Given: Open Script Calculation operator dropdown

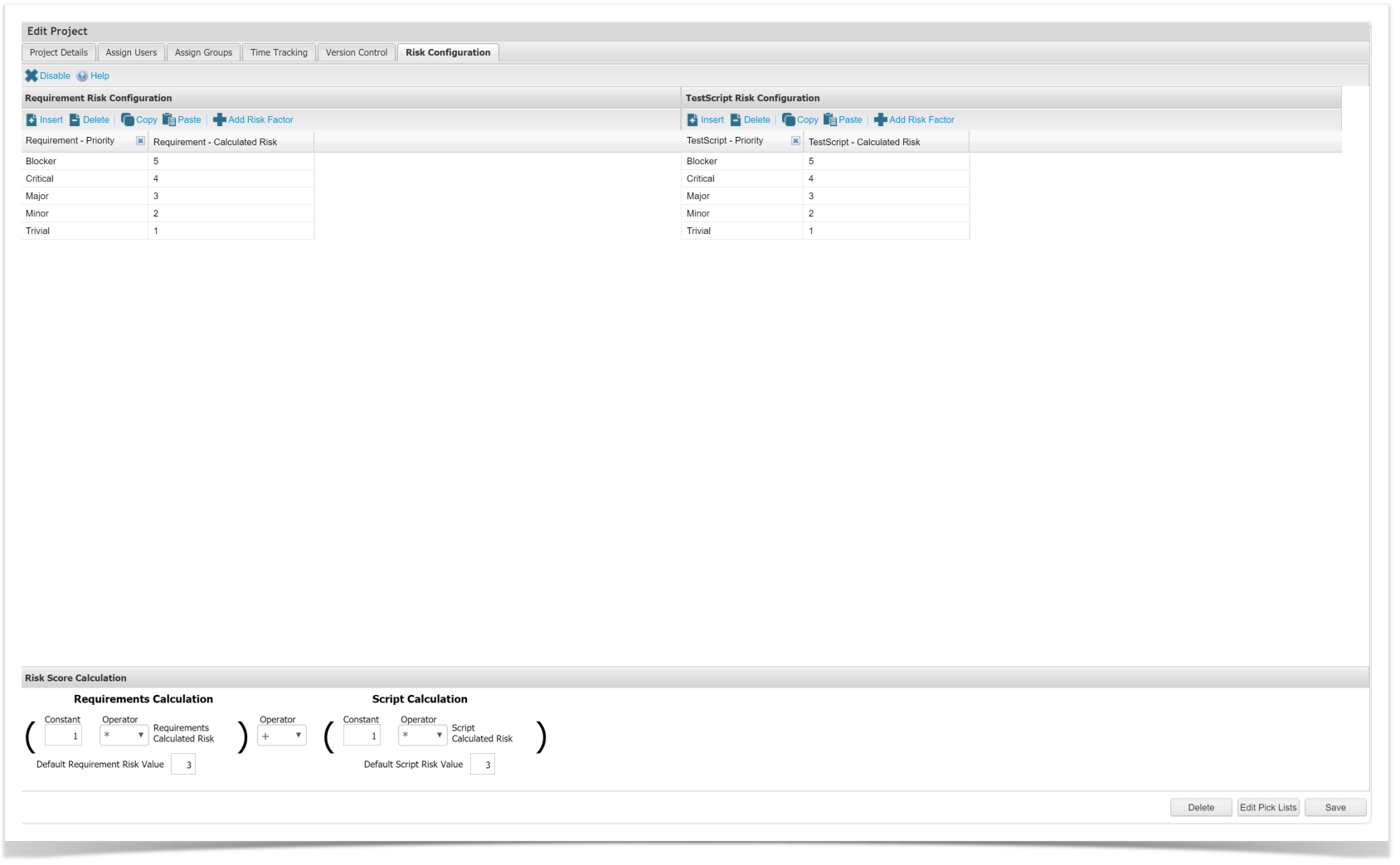Looking at the screenshot, I should click(422, 736).
